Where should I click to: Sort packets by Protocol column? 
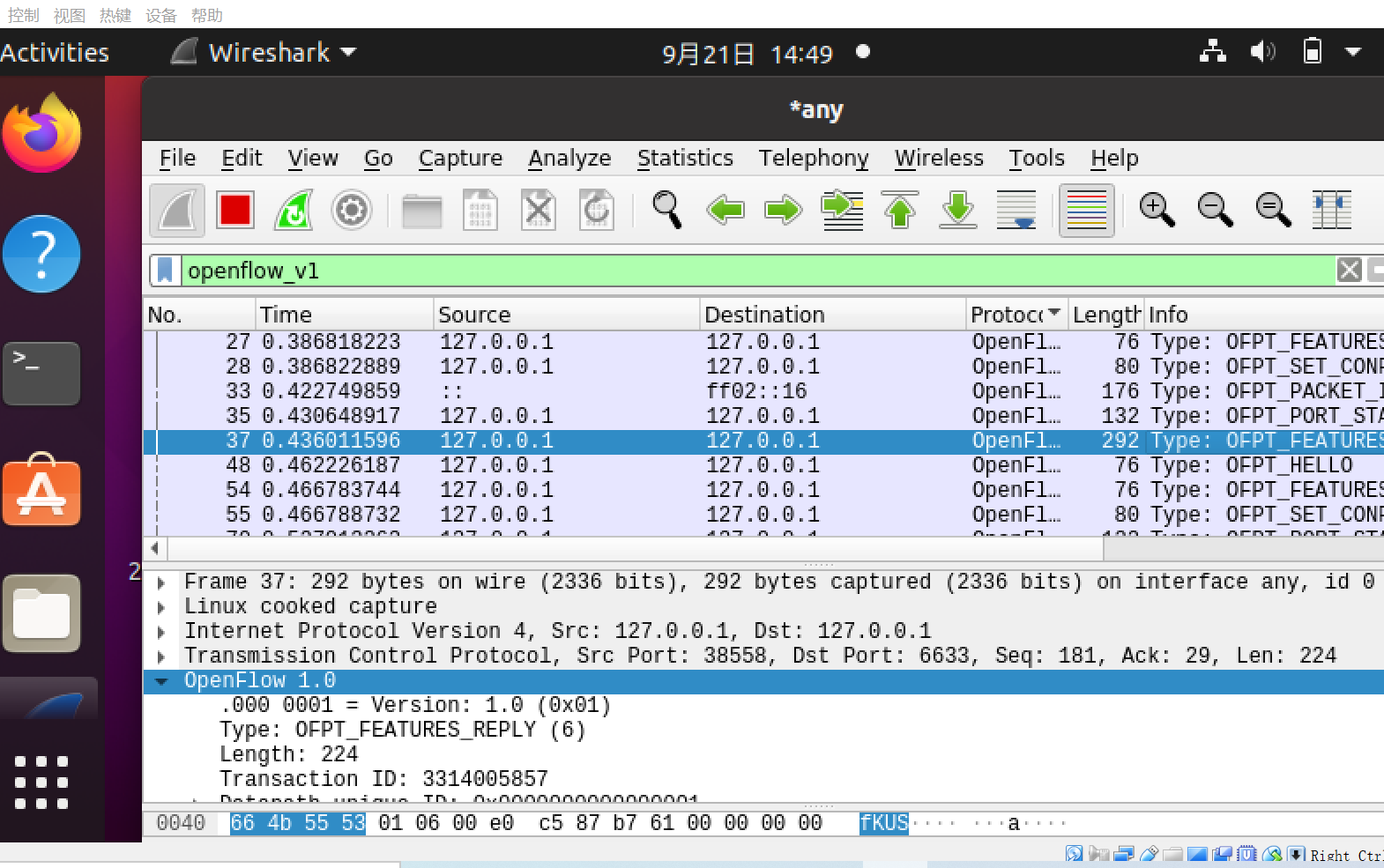click(1017, 315)
